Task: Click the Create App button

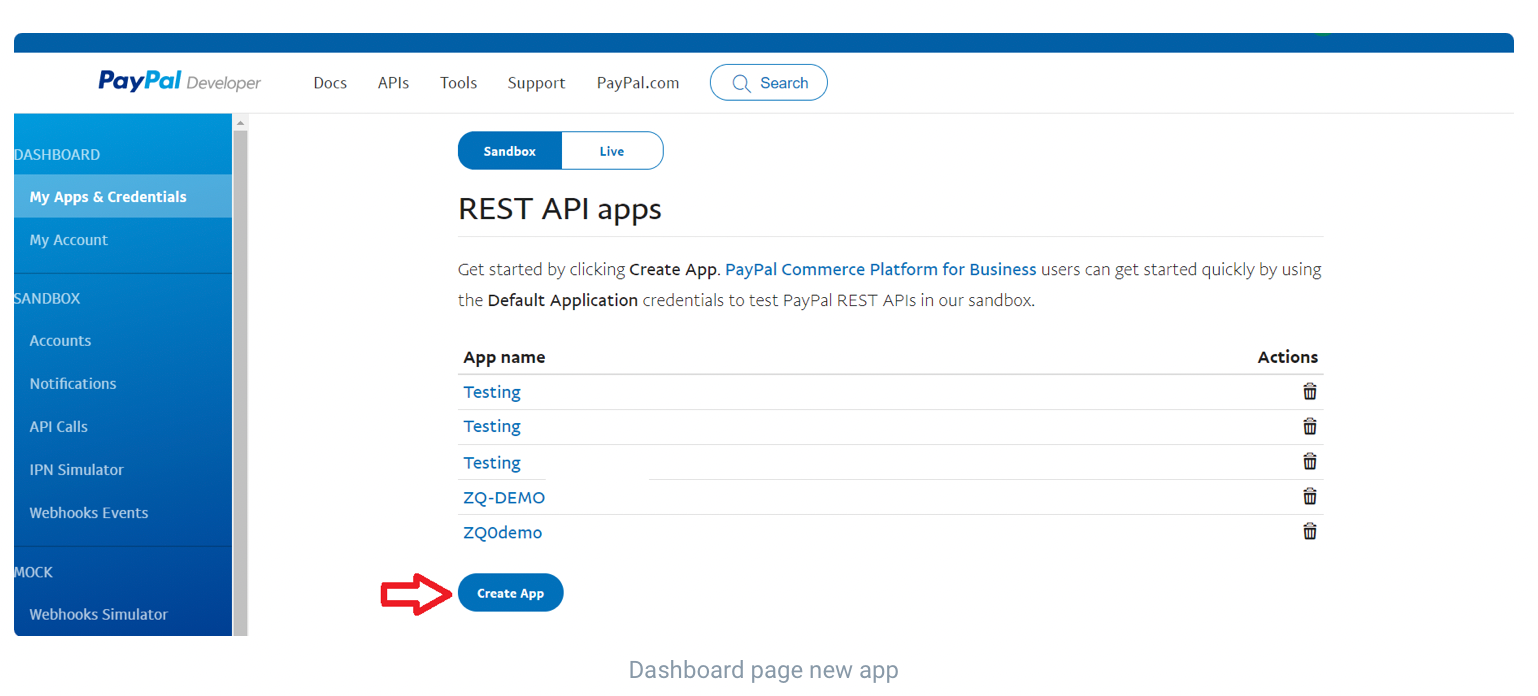Action: pos(511,593)
